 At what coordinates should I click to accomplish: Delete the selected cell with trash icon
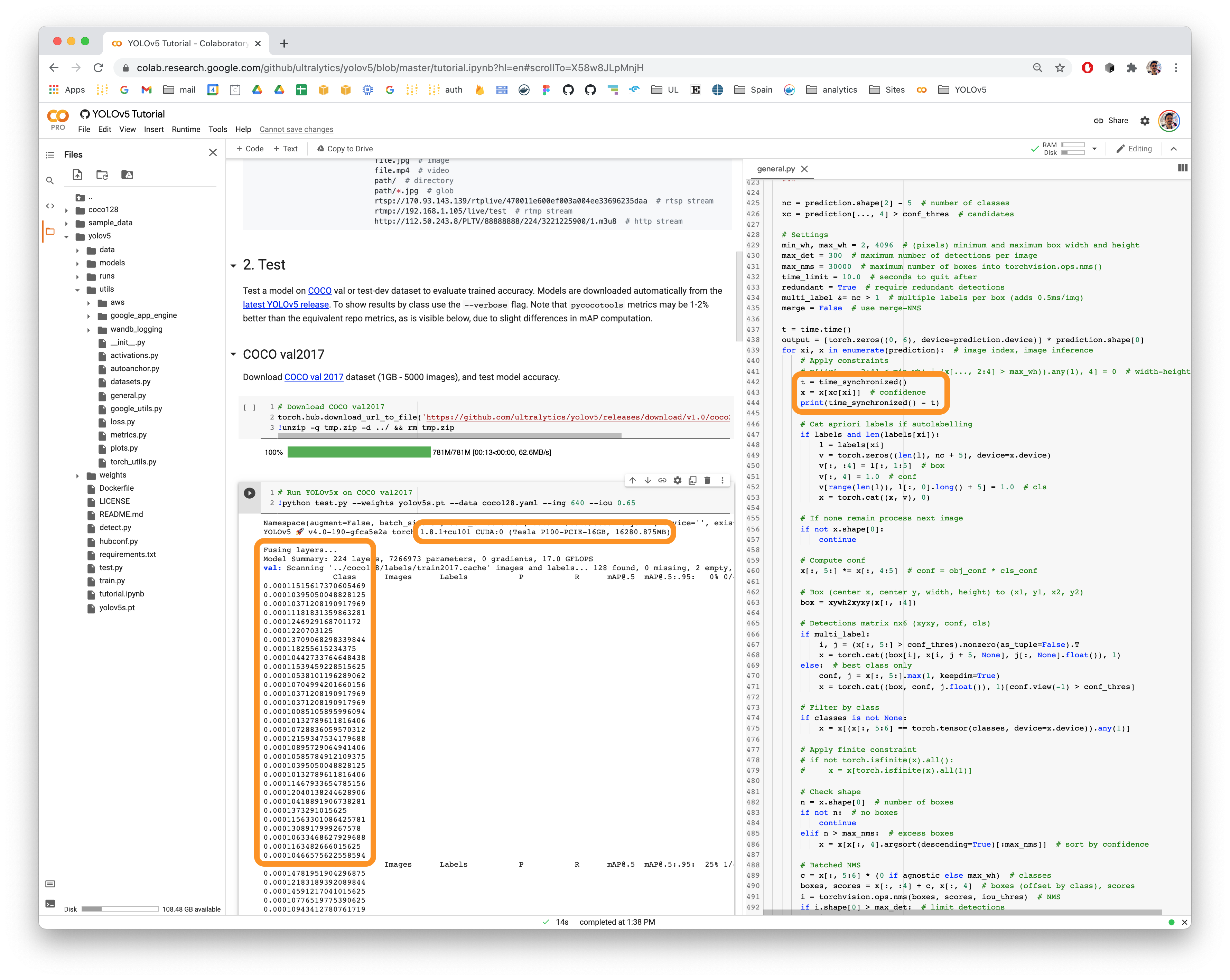tap(707, 480)
